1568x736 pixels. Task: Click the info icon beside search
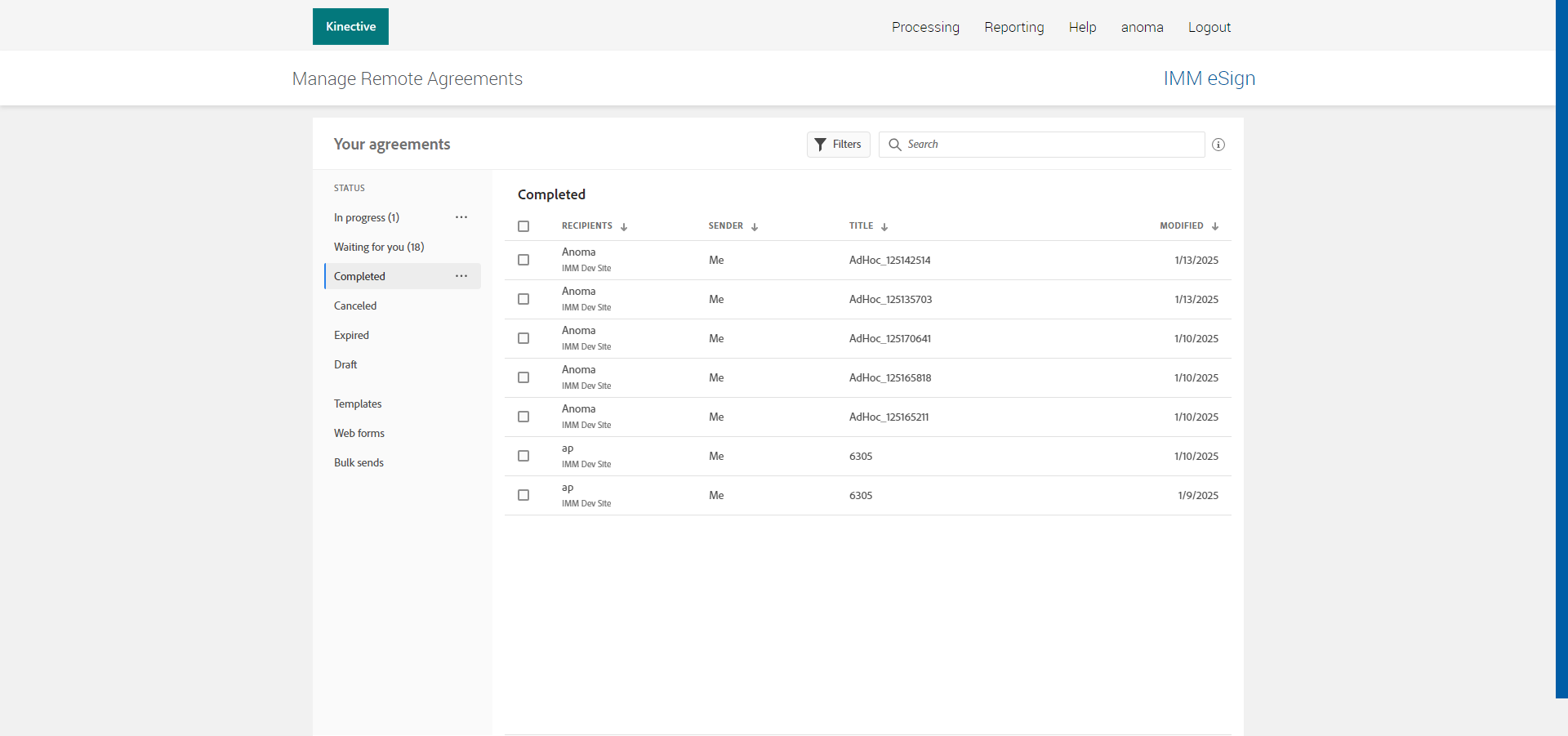[x=1218, y=145]
